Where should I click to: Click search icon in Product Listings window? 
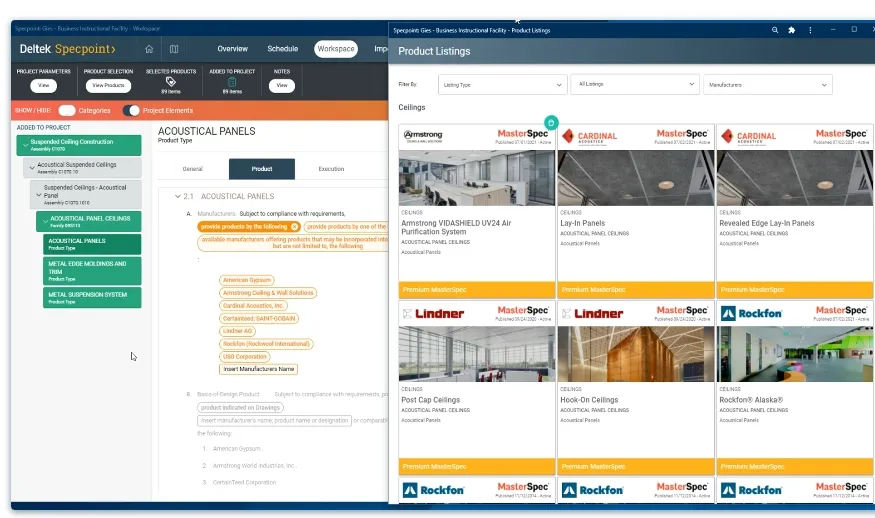point(775,30)
